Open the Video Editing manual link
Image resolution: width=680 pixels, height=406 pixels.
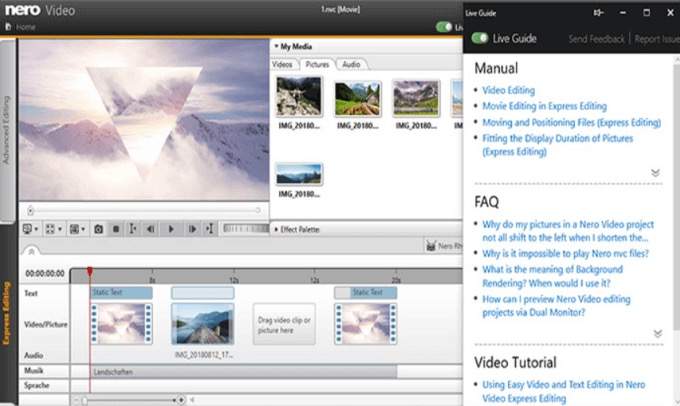coord(509,90)
